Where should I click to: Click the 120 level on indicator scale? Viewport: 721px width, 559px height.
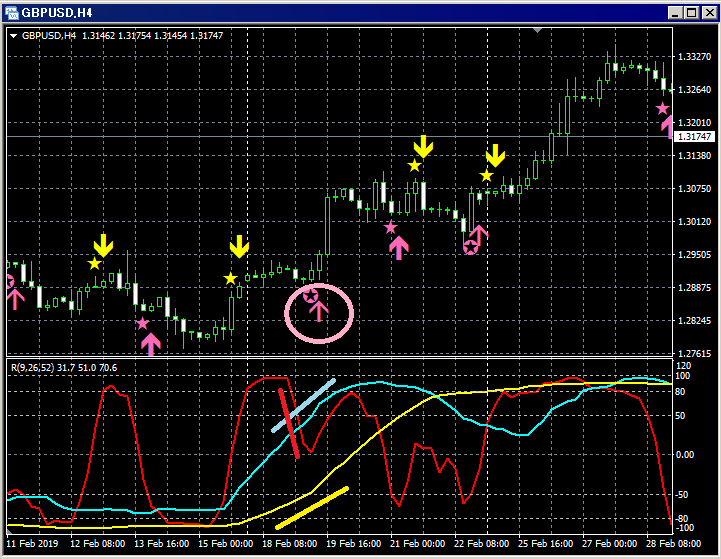[683, 366]
